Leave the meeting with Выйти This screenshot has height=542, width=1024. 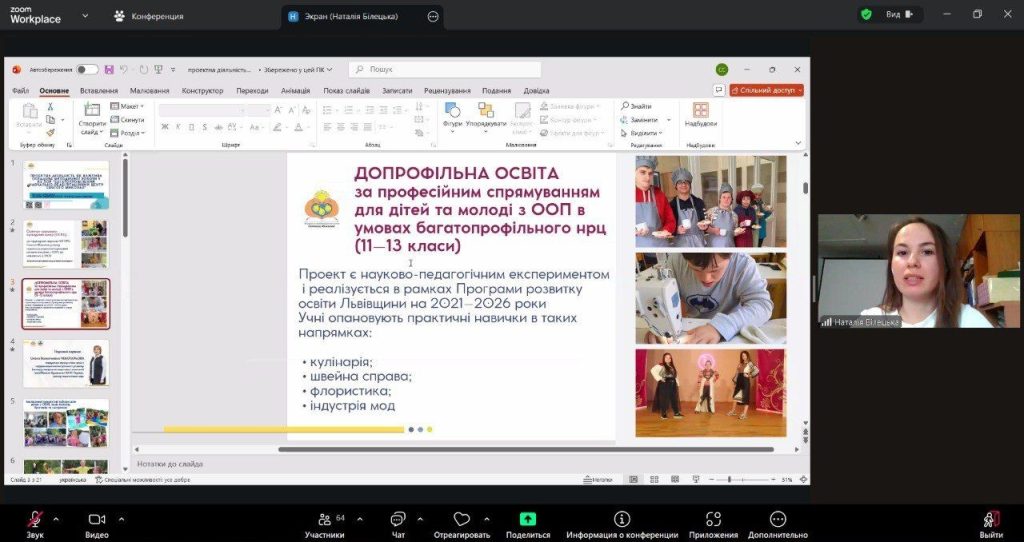pos(990,520)
